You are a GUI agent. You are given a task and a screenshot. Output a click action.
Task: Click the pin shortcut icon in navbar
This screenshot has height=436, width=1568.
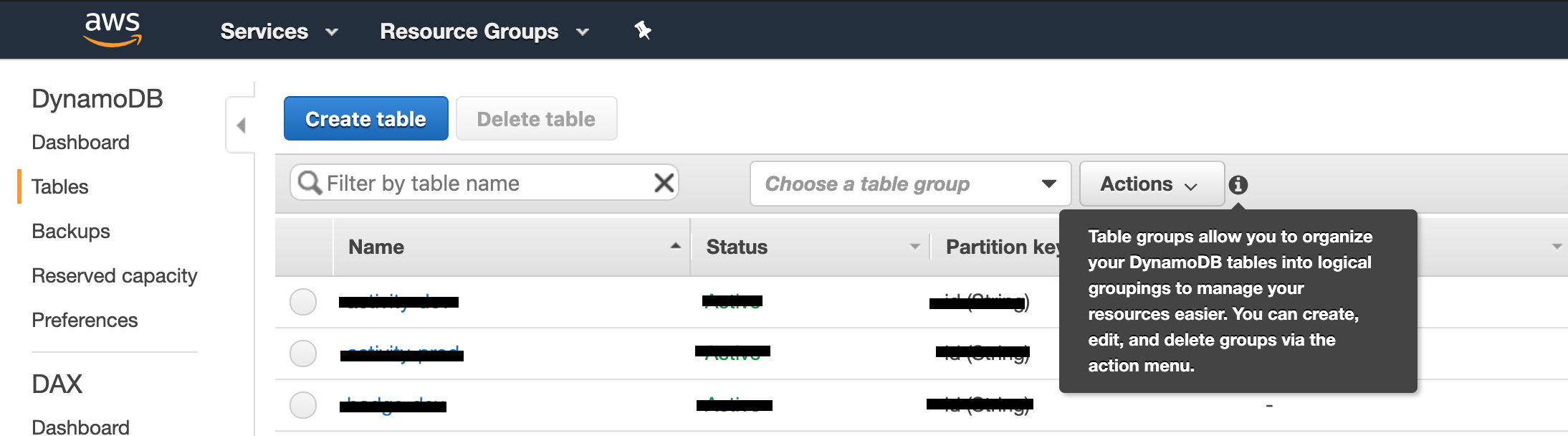click(x=641, y=30)
